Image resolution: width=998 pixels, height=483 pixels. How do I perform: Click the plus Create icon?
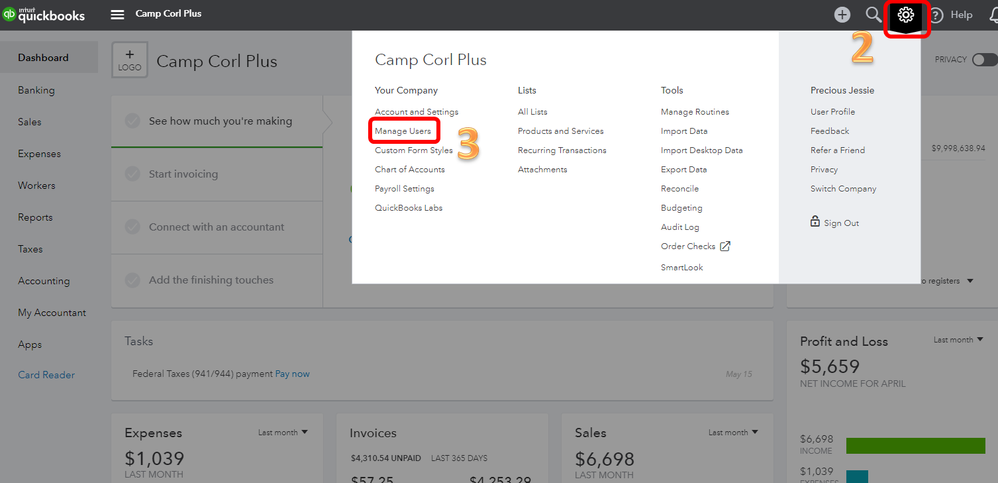tap(842, 15)
